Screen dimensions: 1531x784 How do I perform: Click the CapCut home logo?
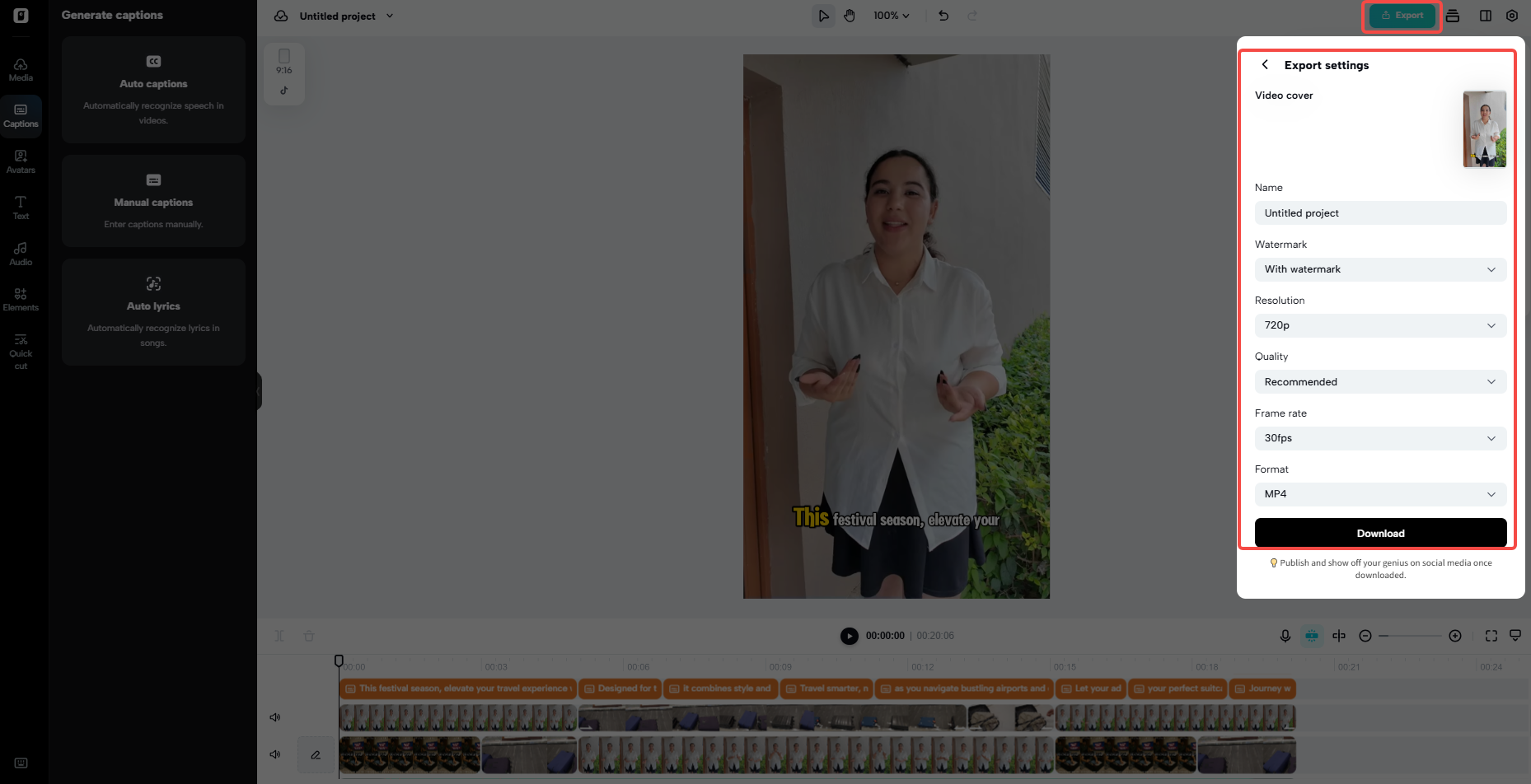click(21, 16)
